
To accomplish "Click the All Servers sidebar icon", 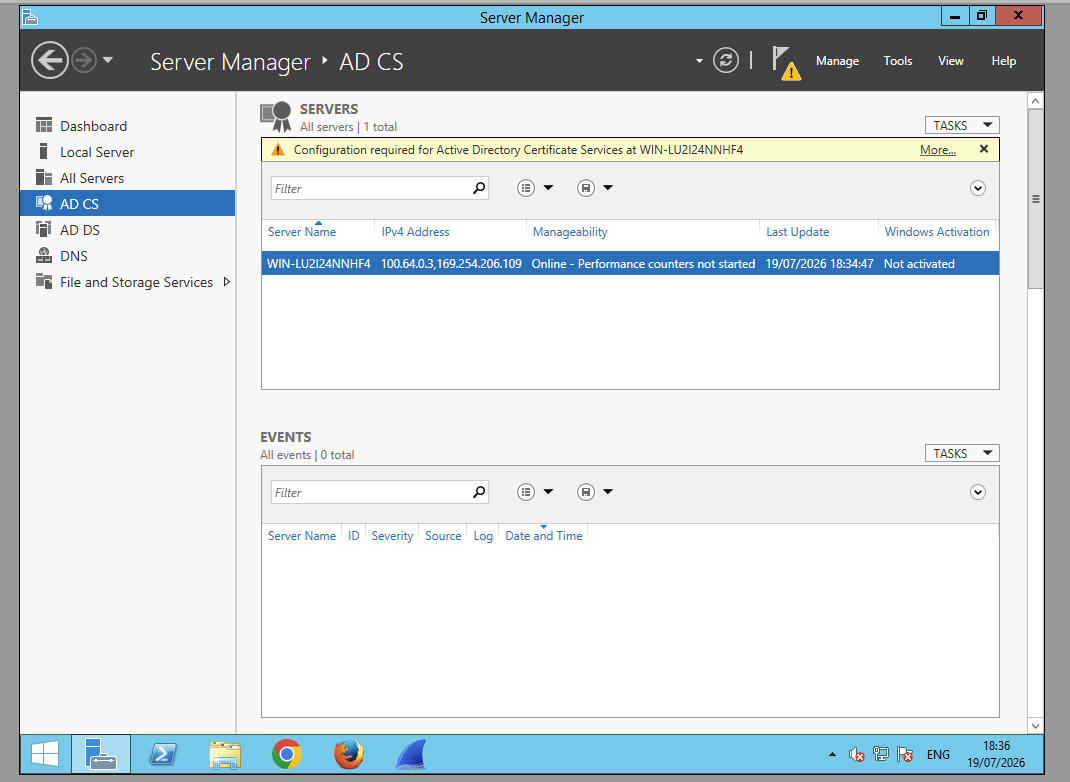I will point(44,177).
